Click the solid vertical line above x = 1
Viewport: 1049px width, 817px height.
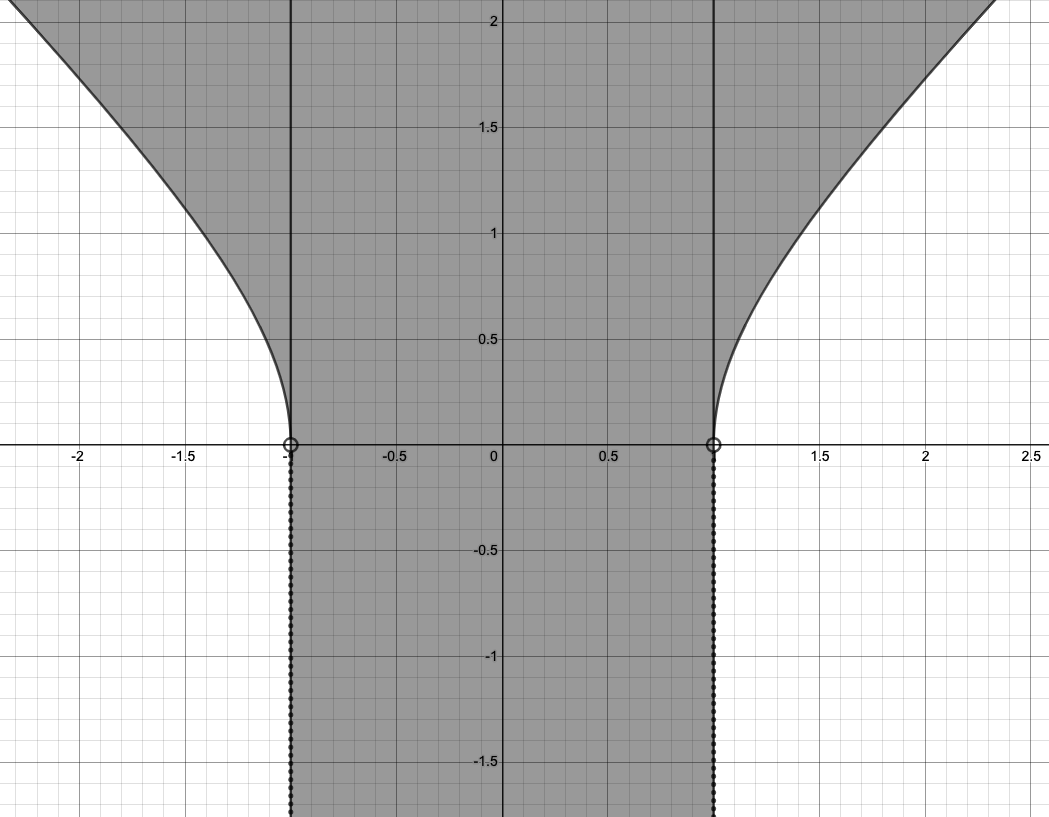pos(713,200)
